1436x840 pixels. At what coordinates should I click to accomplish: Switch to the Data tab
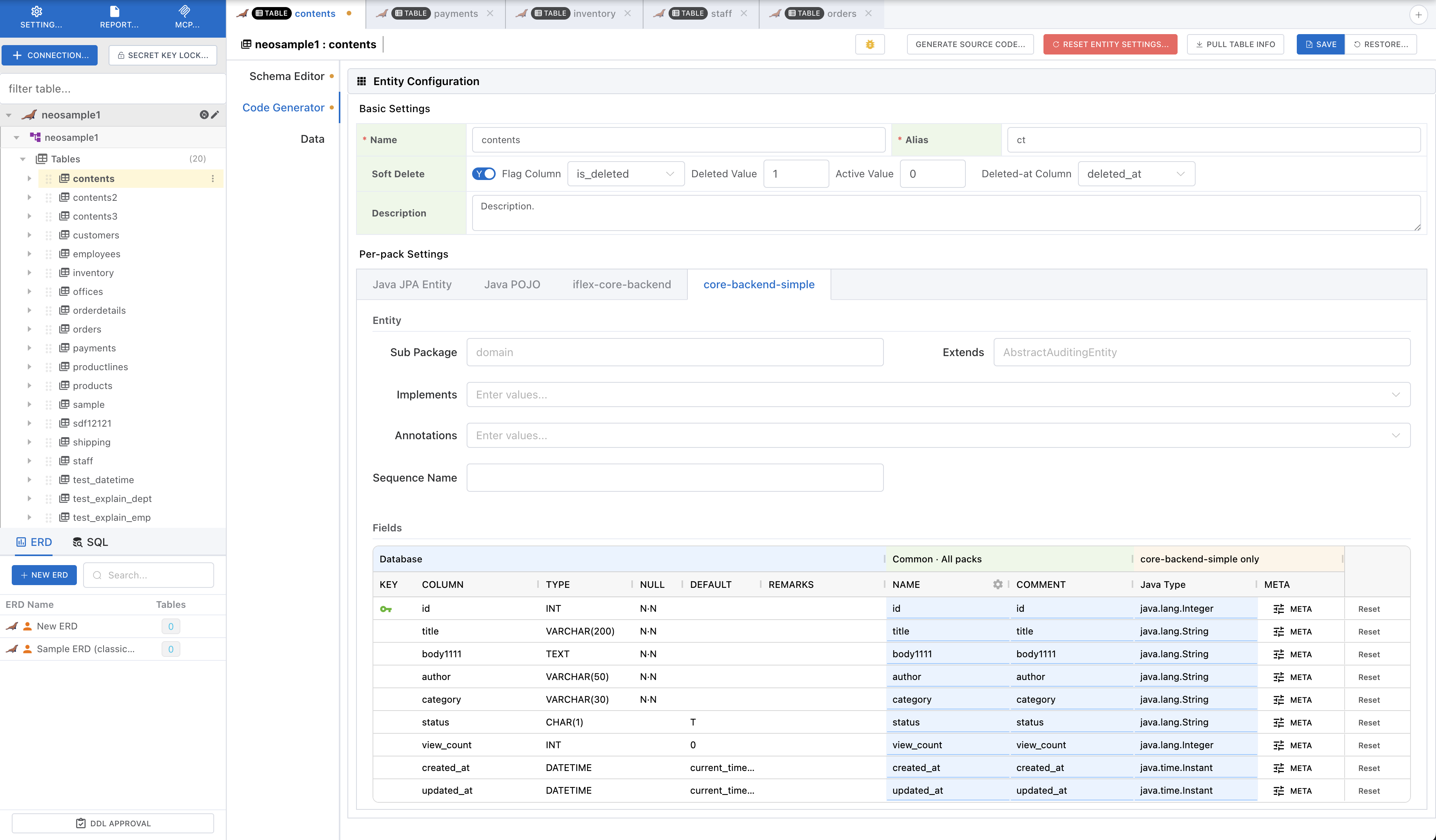(x=312, y=139)
